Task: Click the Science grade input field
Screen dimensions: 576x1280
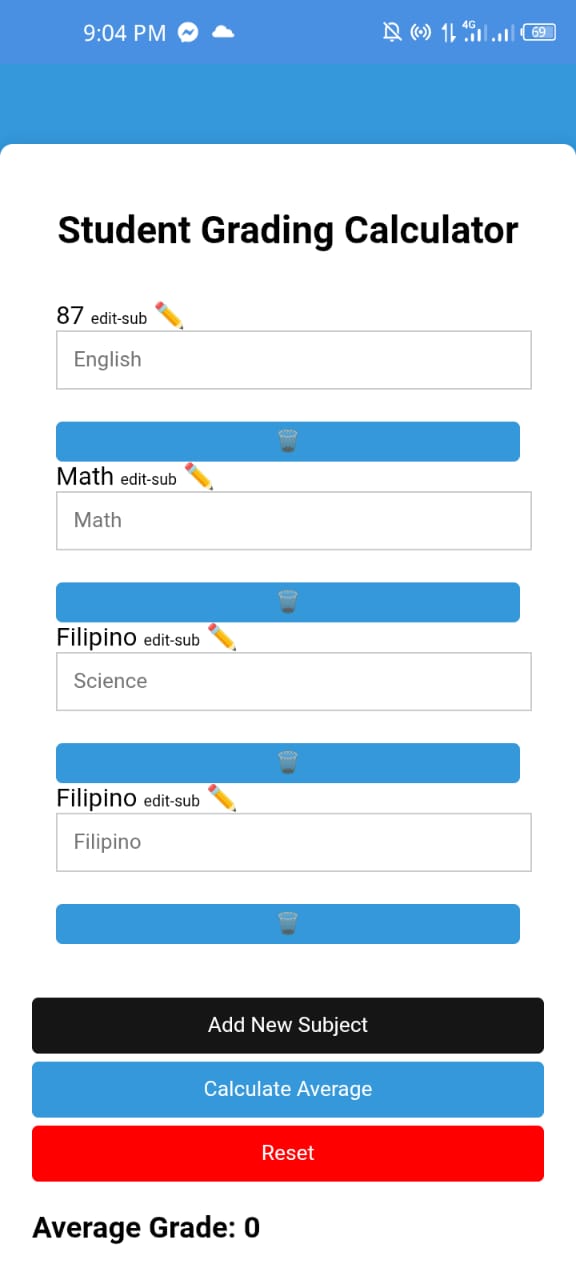Action: coord(293,681)
